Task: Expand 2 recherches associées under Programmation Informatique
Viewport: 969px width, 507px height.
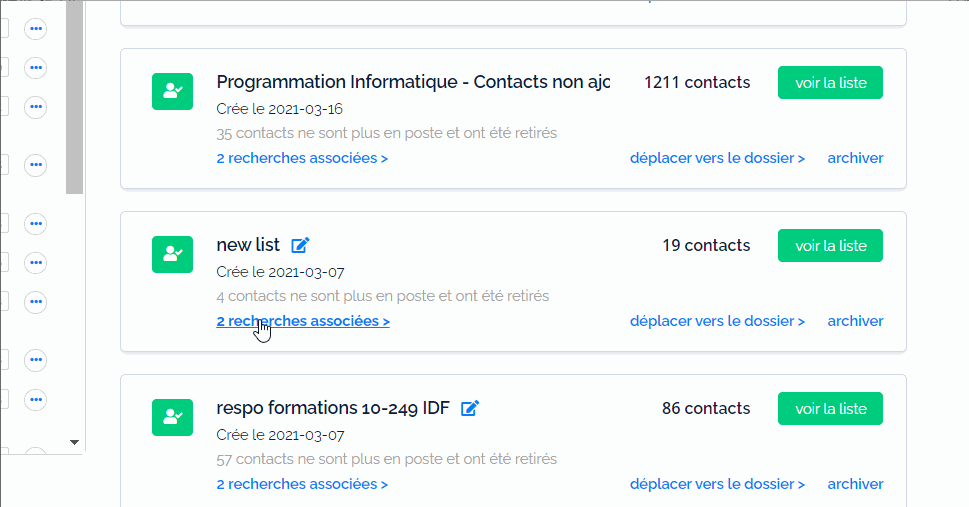Action: point(302,158)
